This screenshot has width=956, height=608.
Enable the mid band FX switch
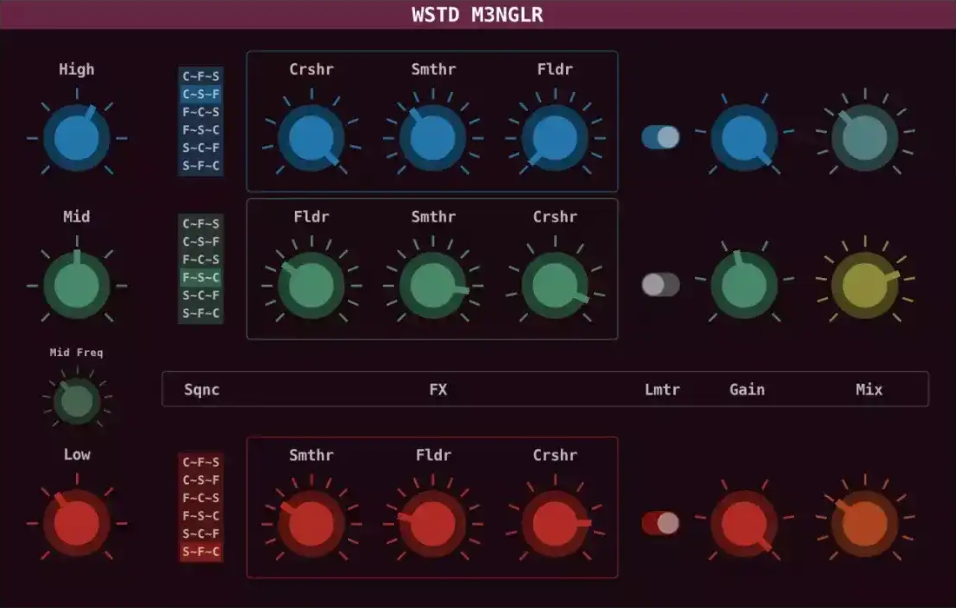660,284
